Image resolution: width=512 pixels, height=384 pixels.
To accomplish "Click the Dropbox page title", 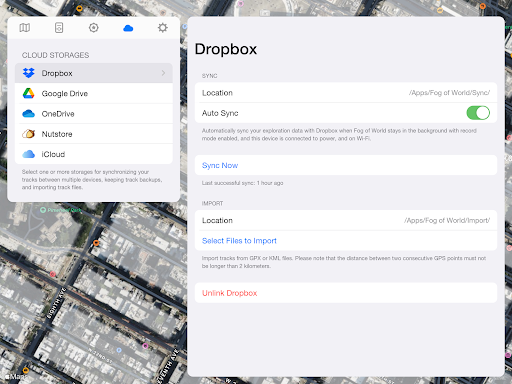I will (x=226, y=49).
